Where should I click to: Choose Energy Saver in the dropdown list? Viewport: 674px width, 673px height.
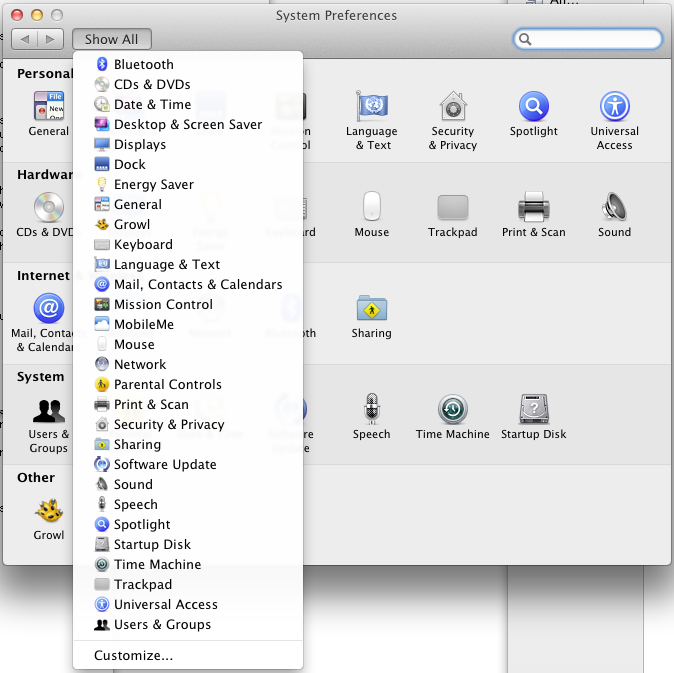click(x=153, y=184)
